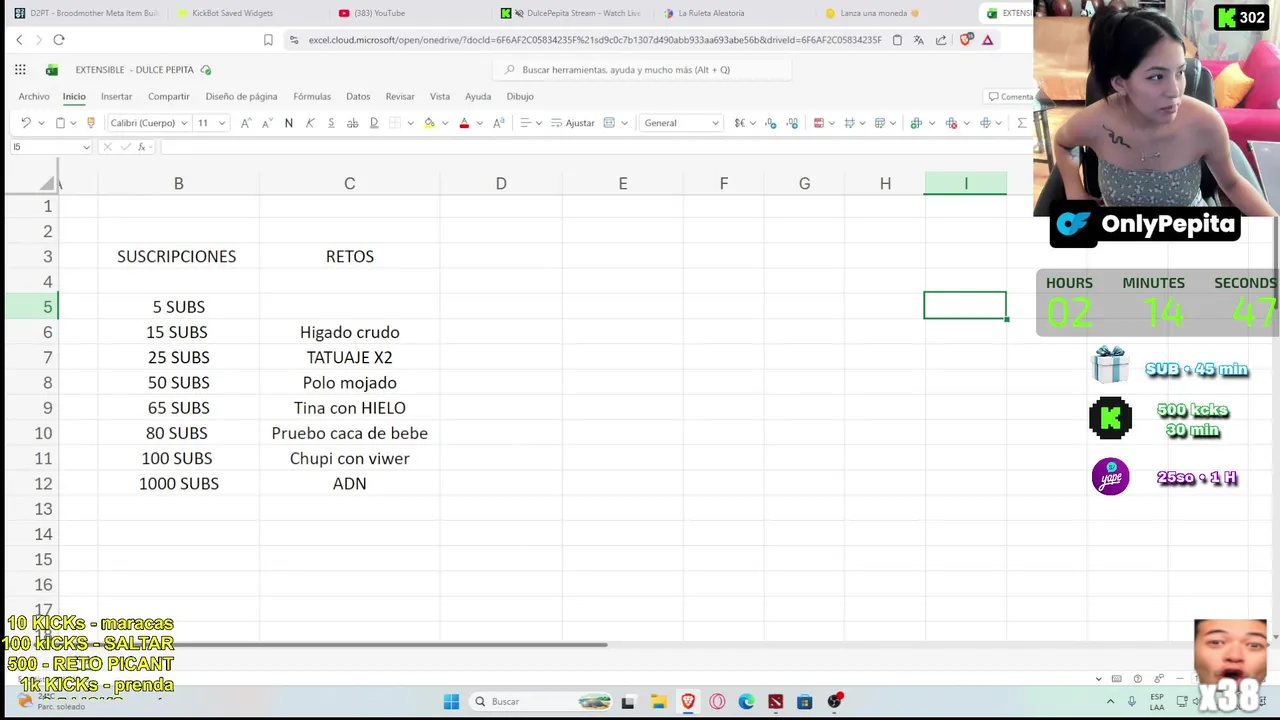Screen dimensions: 1280x720
Task: Select row 8 header
Action: [x=47, y=382]
